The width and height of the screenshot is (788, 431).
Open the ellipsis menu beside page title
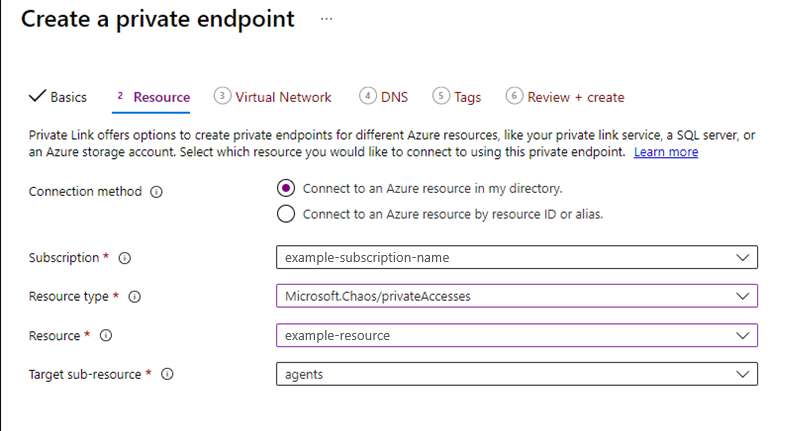tap(327, 19)
